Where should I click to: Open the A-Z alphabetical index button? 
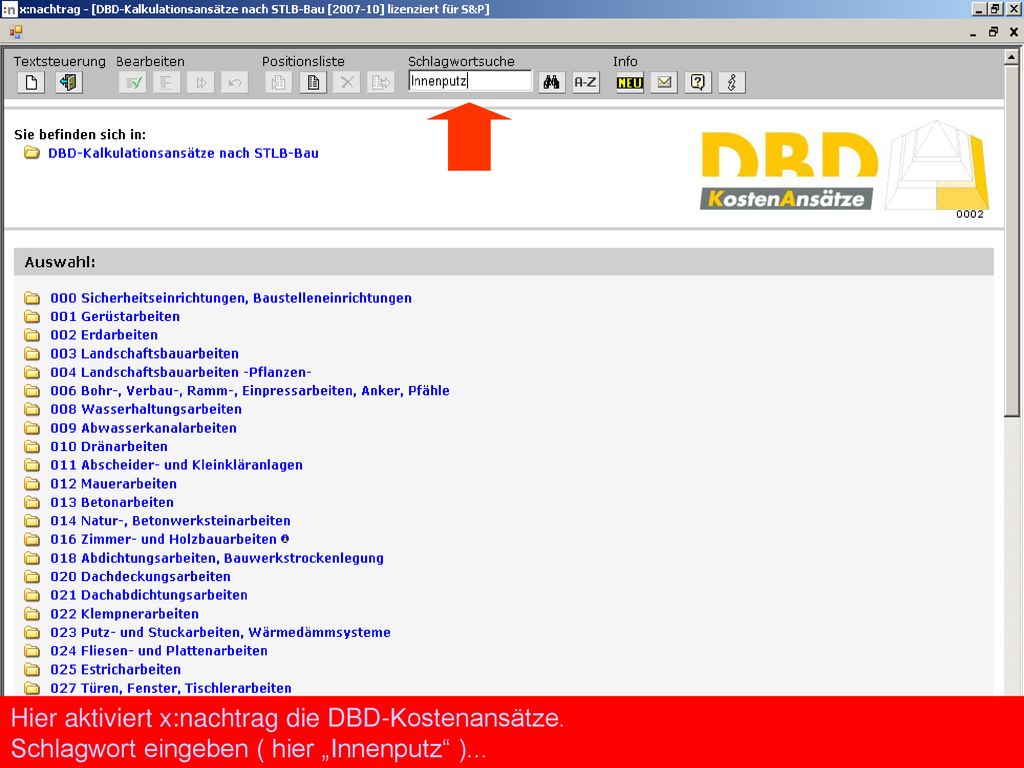[586, 82]
